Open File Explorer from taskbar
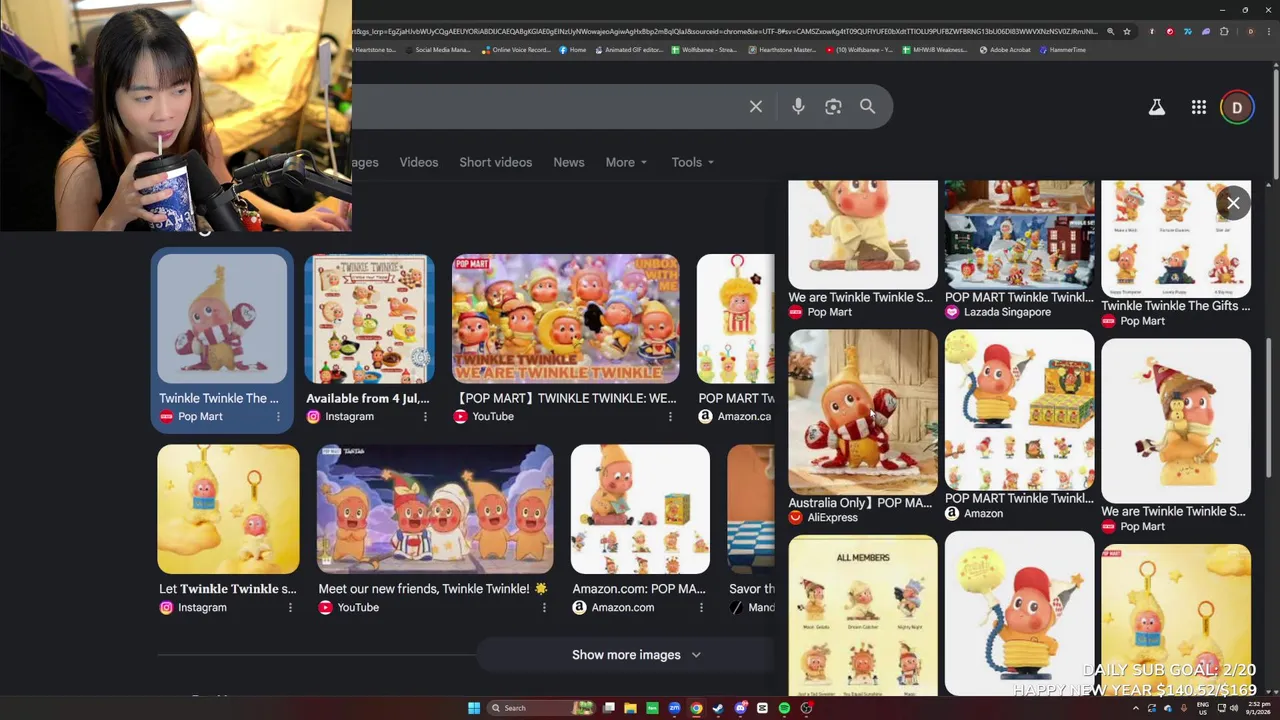1280x720 pixels. [x=630, y=708]
